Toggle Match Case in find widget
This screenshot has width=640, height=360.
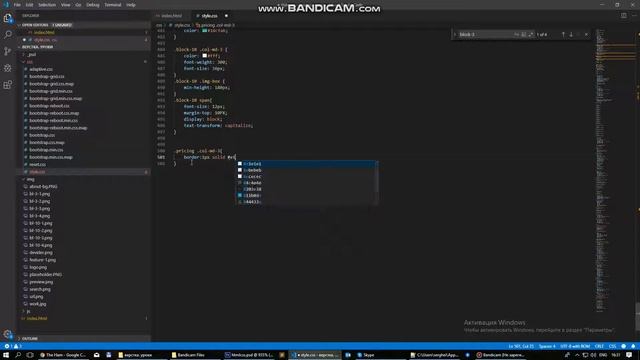click(x=516, y=34)
